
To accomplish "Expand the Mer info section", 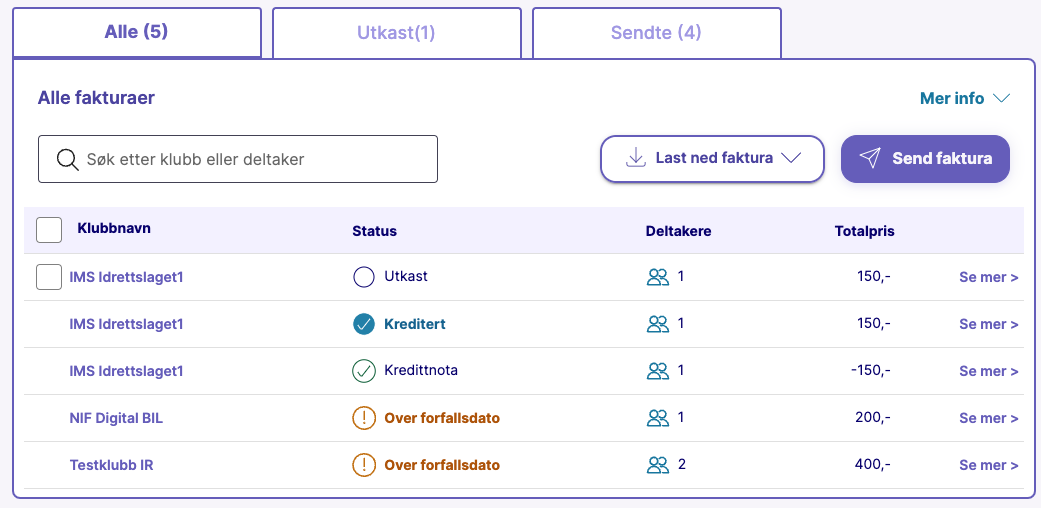I will click(x=965, y=98).
